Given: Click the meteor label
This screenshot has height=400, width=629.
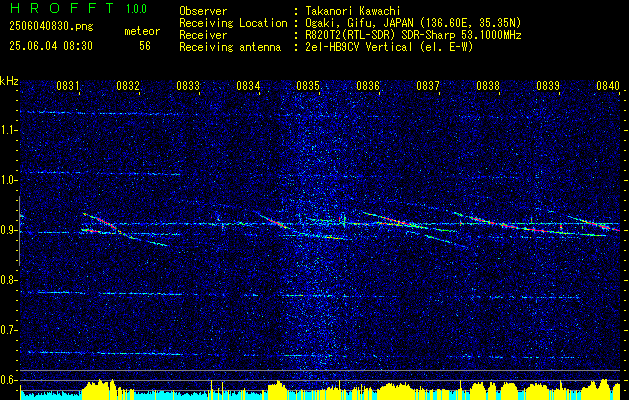Looking at the screenshot, I should click(142, 31).
